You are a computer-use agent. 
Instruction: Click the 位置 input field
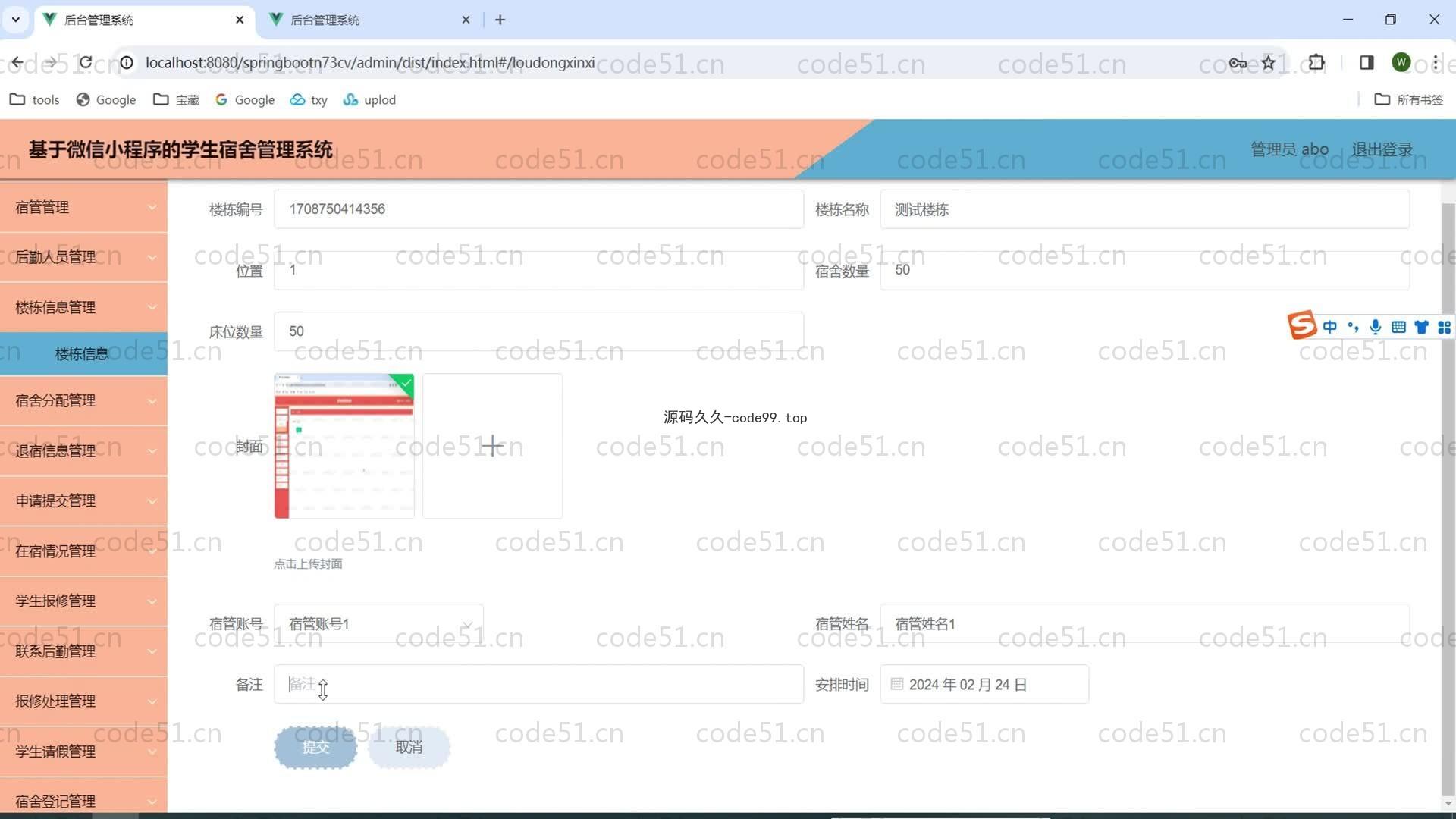tap(538, 270)
